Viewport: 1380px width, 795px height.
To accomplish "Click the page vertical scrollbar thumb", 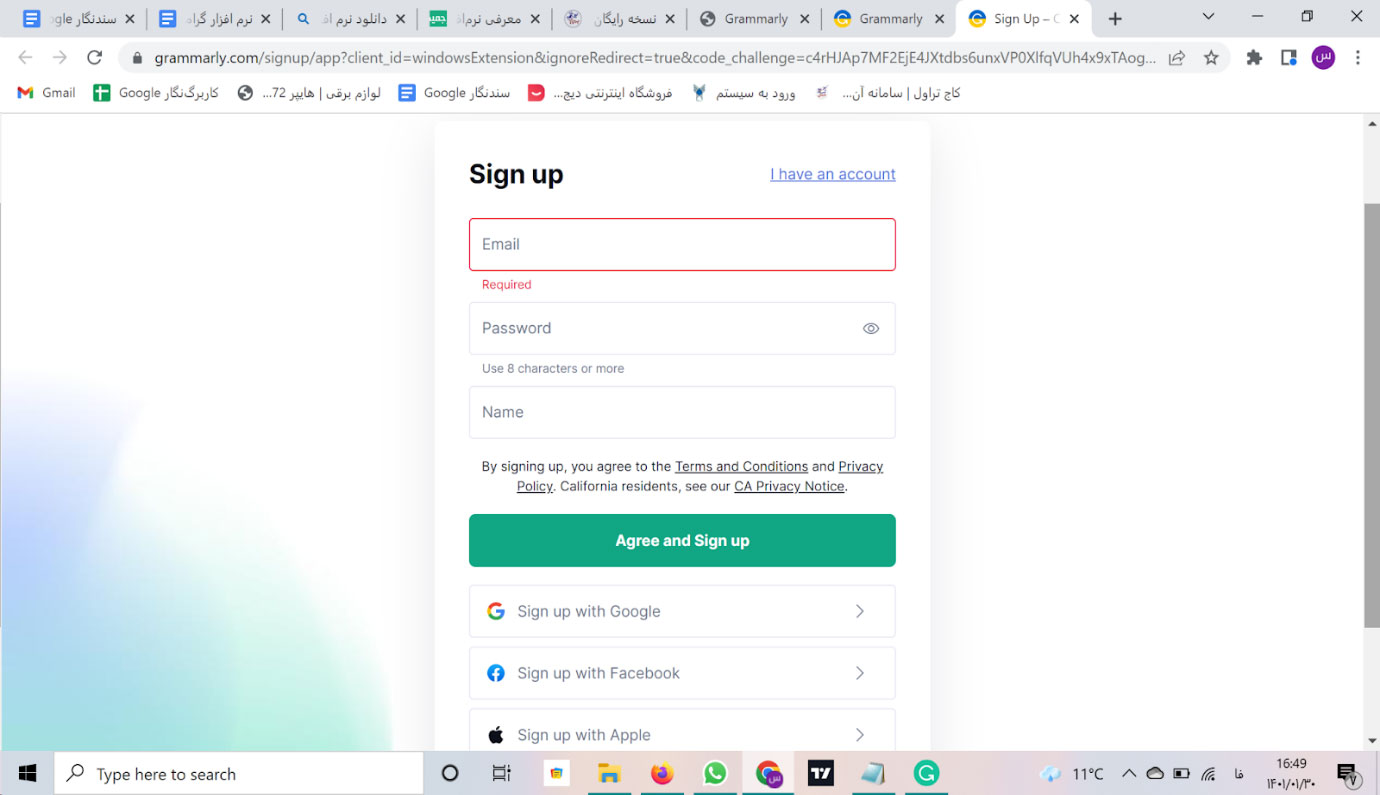I will click(x=1371, y=415).
